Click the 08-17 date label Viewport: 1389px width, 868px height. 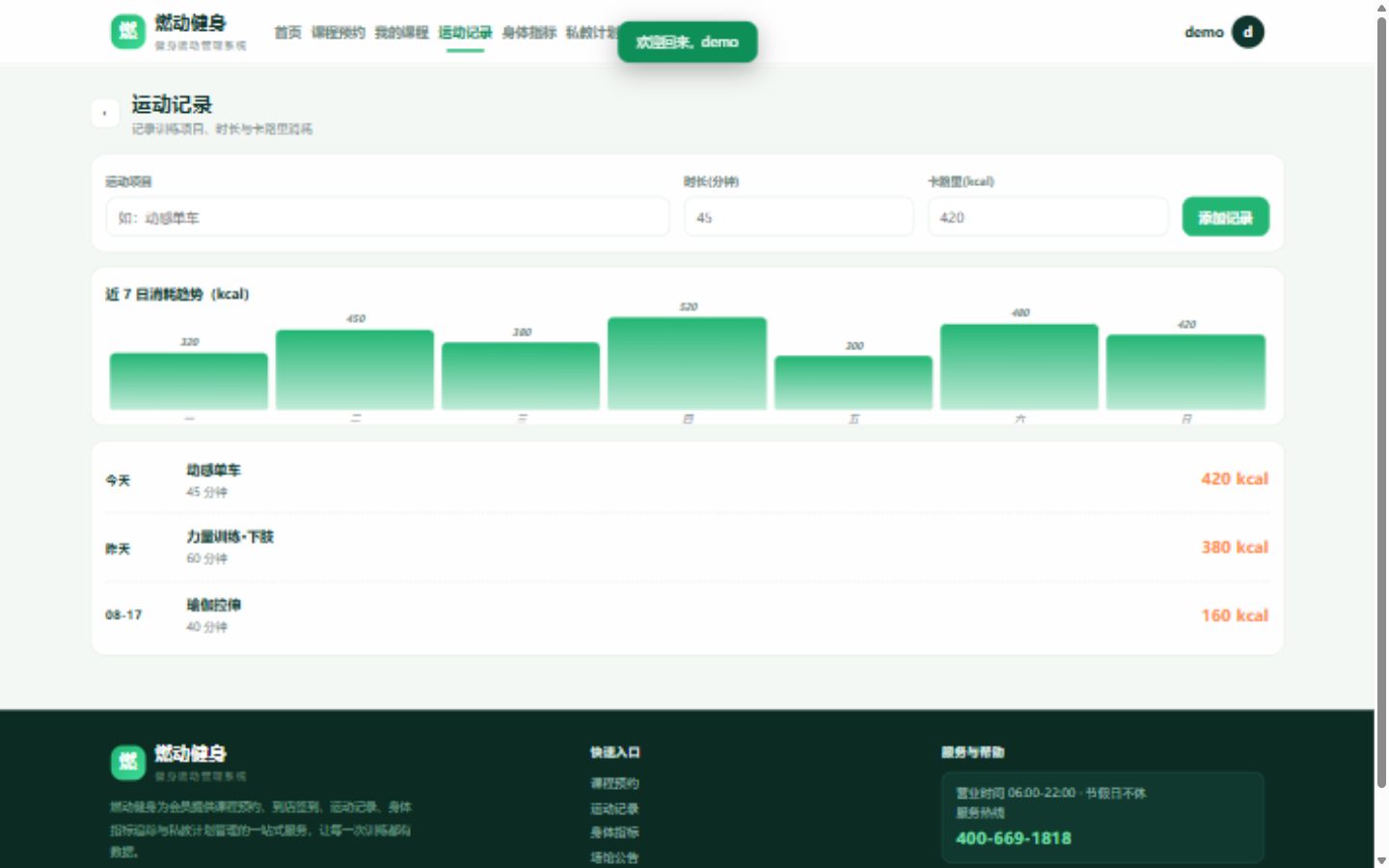123,615
